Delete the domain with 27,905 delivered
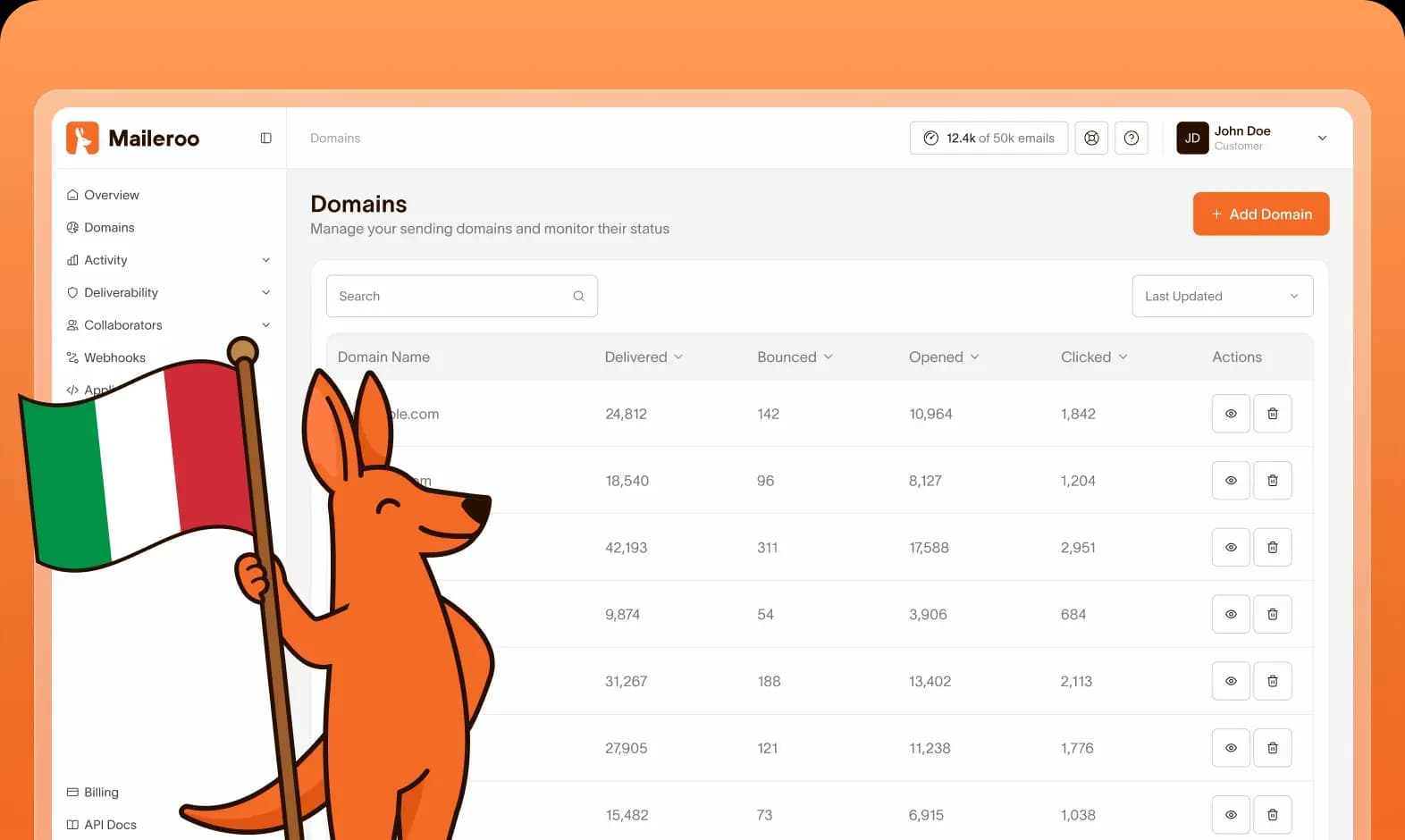The height and width of the screenshot is (840, 1405). point(1273,748)
